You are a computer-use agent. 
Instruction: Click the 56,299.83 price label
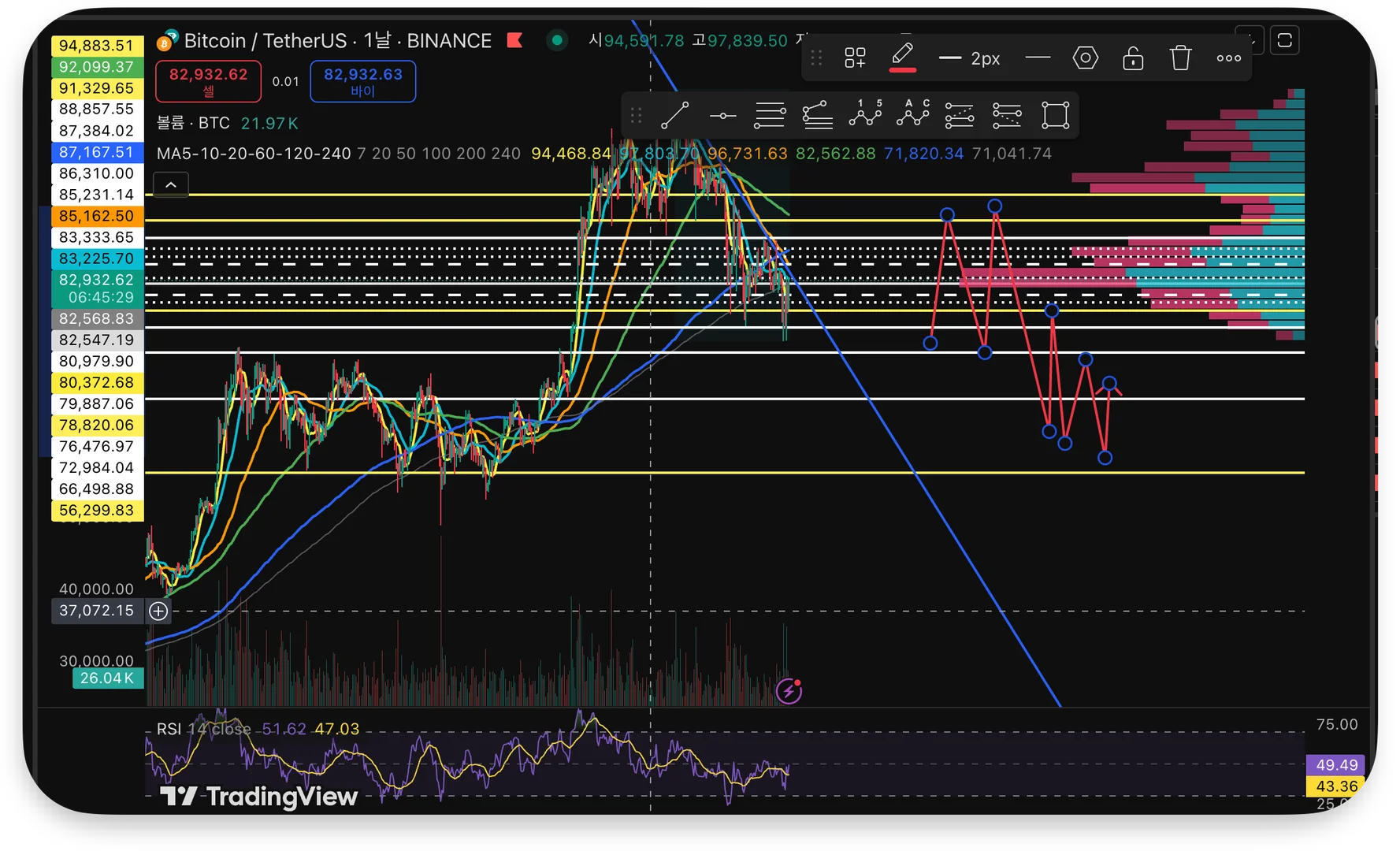click(x=97, y=511)
